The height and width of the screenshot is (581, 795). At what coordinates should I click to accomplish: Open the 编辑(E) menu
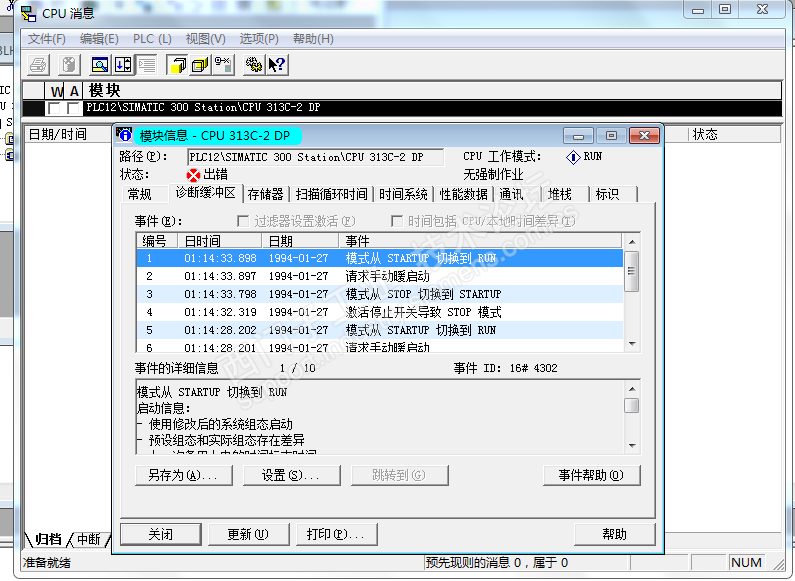coord(99,39)
